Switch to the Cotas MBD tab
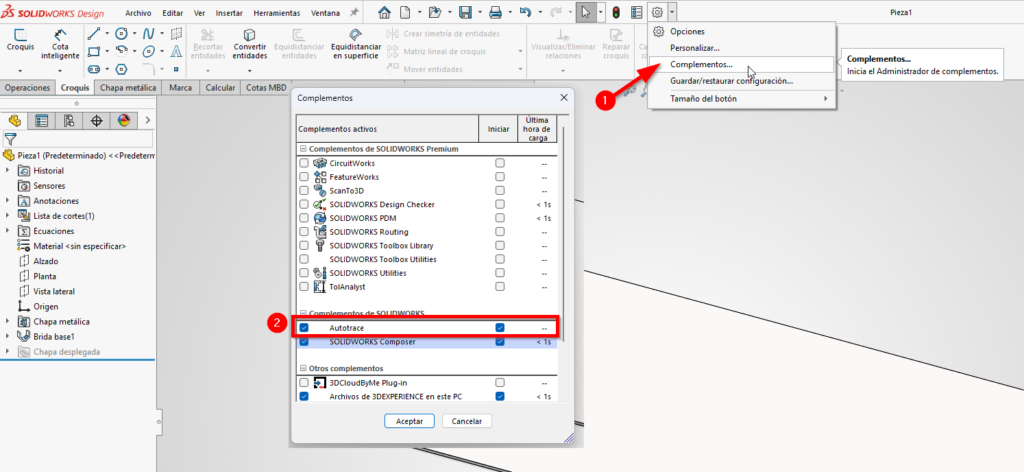This screenshot has width=1024, height=472. coord(266,87)
